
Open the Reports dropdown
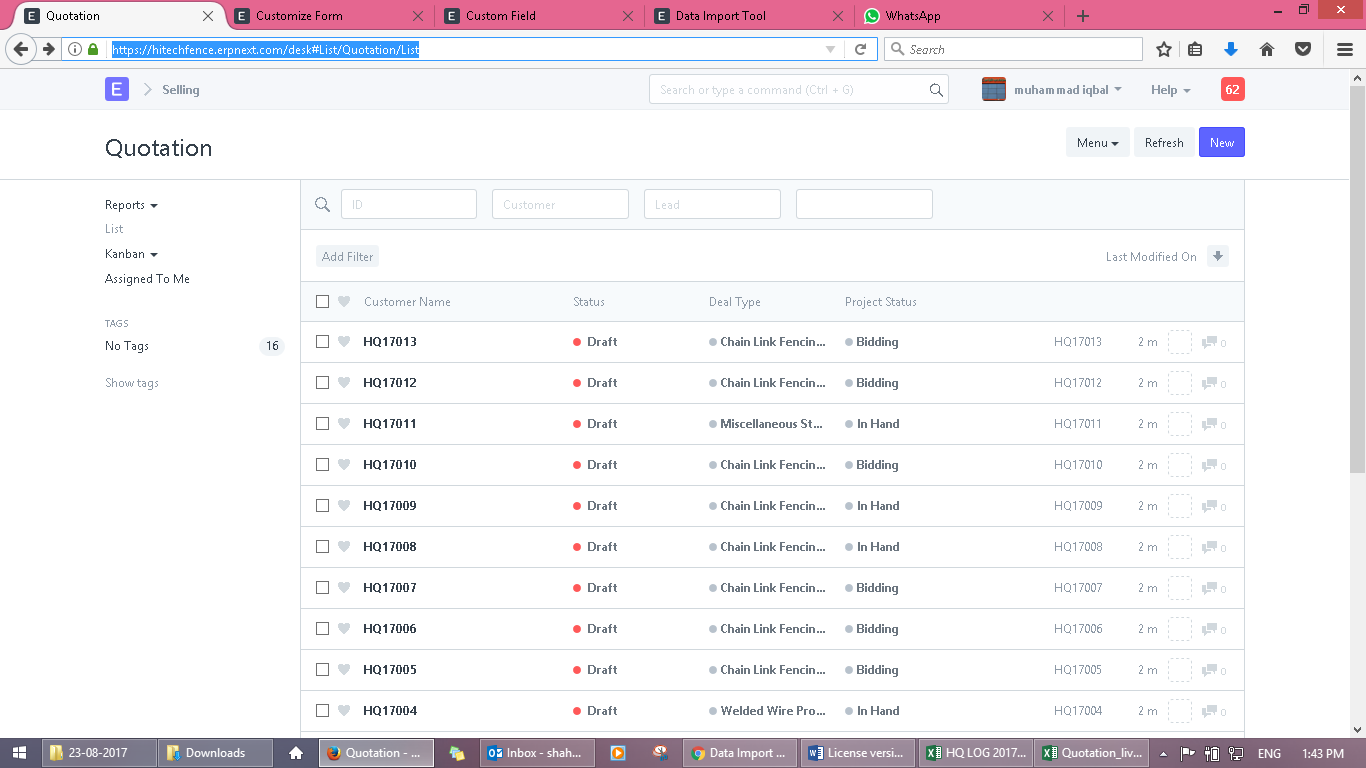tap(131, 204)
